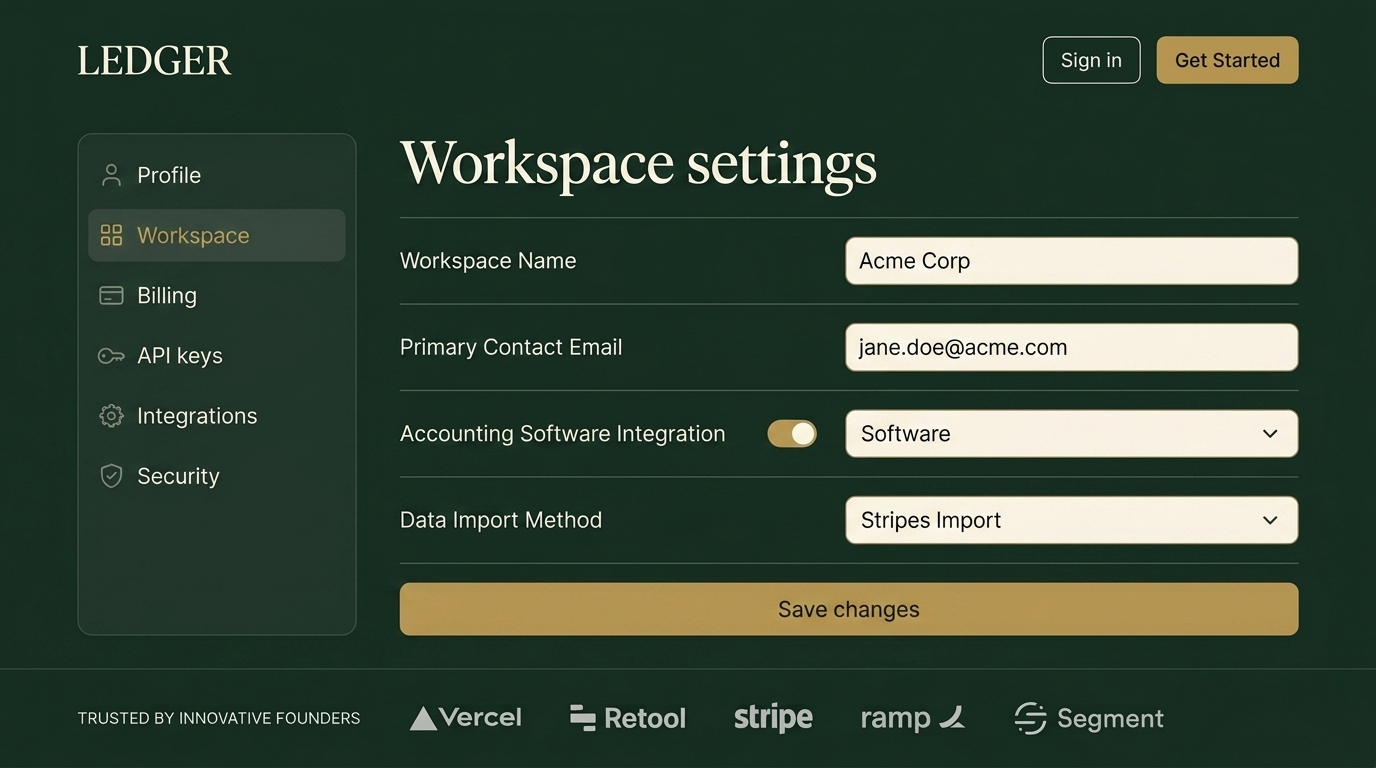Click the Segment logo icon
The width and height of the screenshot is (1376, 768).
(x=1030, y=718)
